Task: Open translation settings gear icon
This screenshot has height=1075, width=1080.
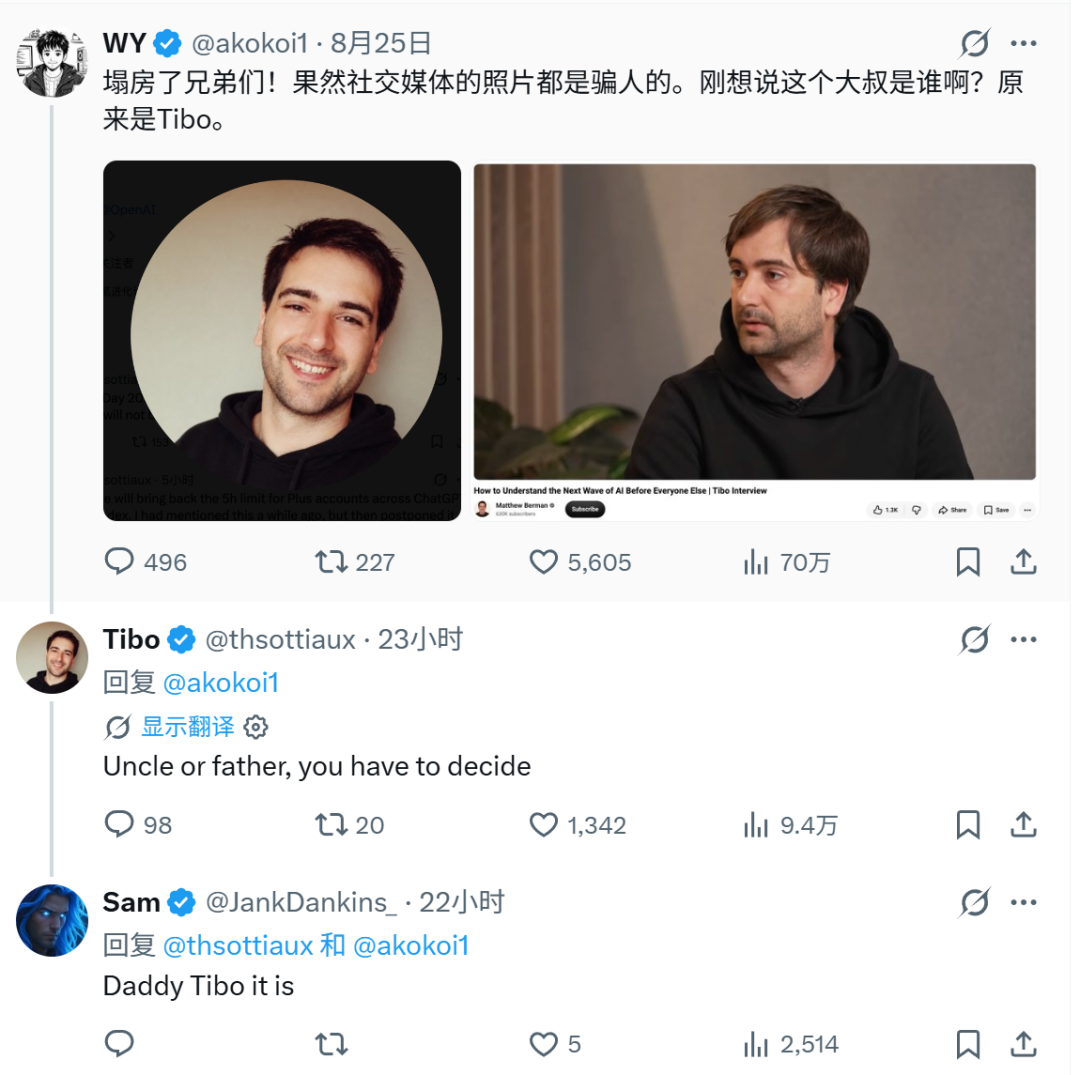Action: (x=256, y=727)
